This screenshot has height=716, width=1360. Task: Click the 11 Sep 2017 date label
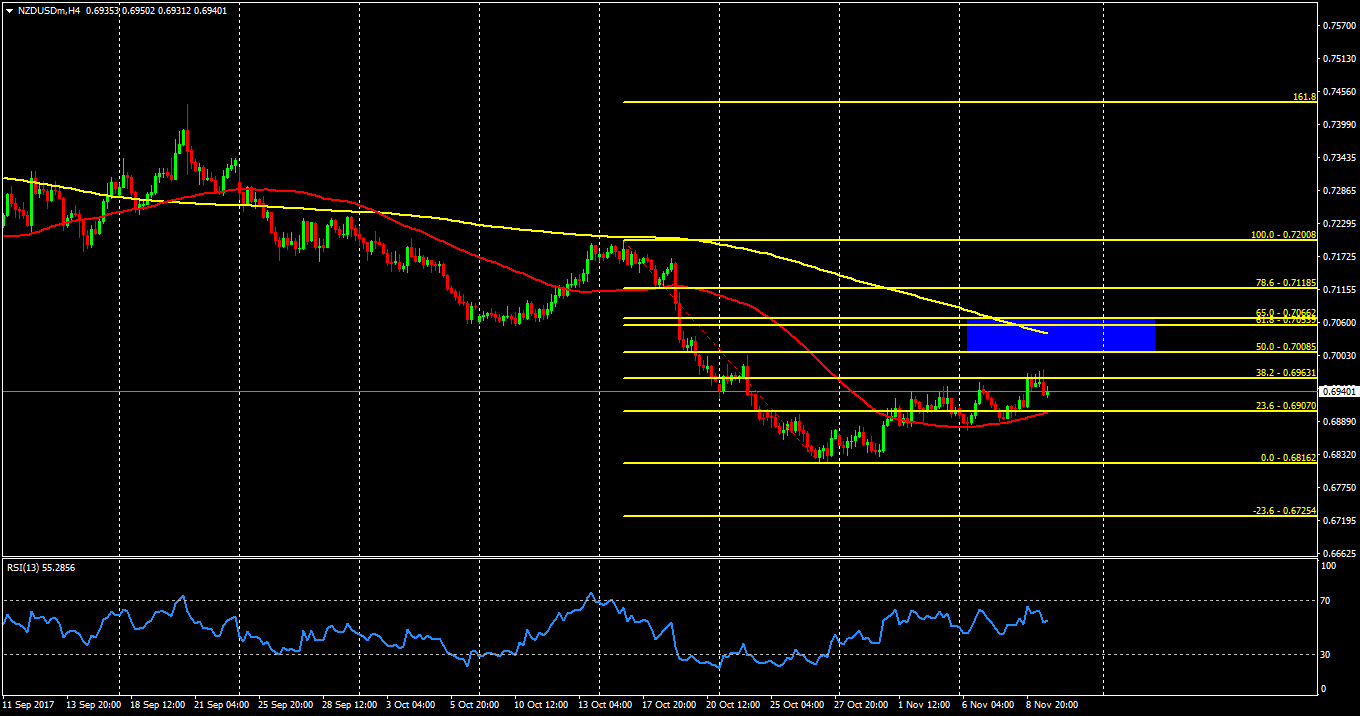pos(27,704)
